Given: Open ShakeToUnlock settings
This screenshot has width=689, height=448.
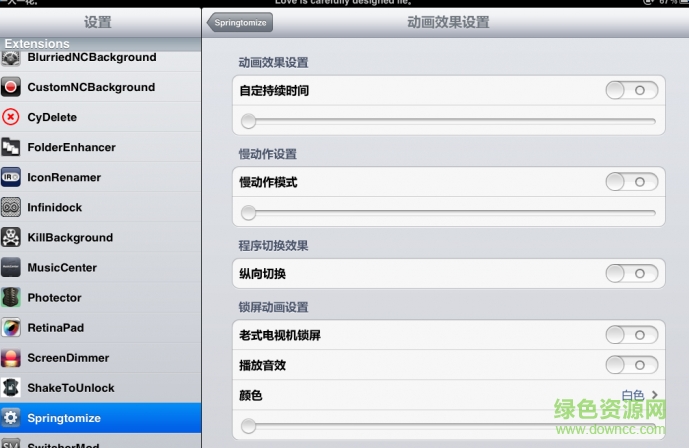Looking at the screenshot, I should 101,388.
